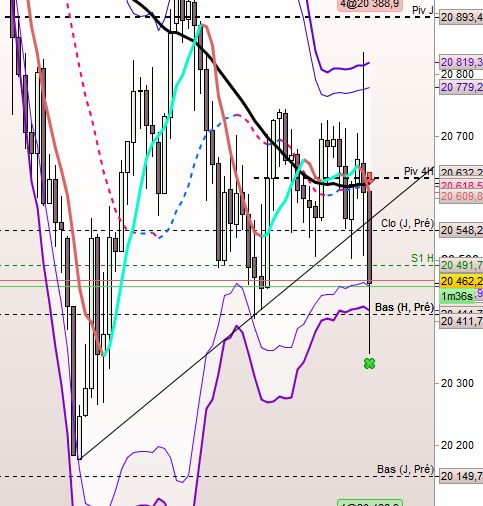Select the Bas (H, Pré) level label
Image resolution: width=483 pixels, height=506 pixels.
click(404, 307)
